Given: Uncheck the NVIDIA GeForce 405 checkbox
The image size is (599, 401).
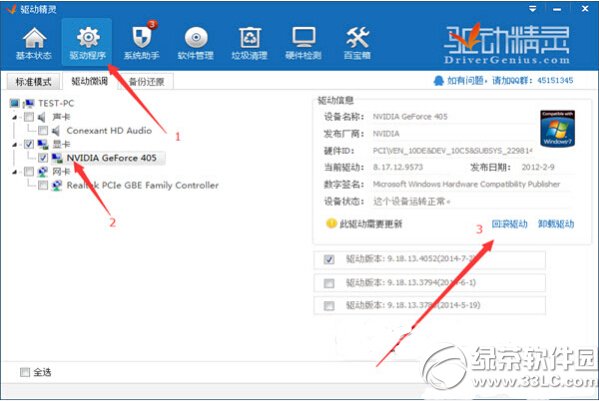Looking at the screenshot, I should tap(43, 158).
